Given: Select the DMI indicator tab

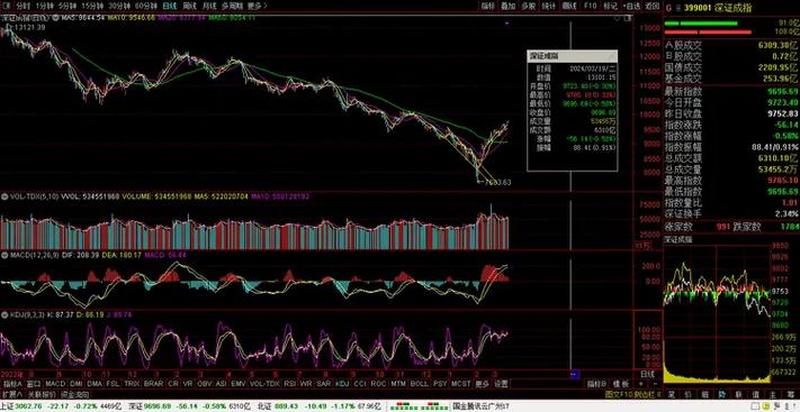Looking at the screenshot, I should [76, 383].
